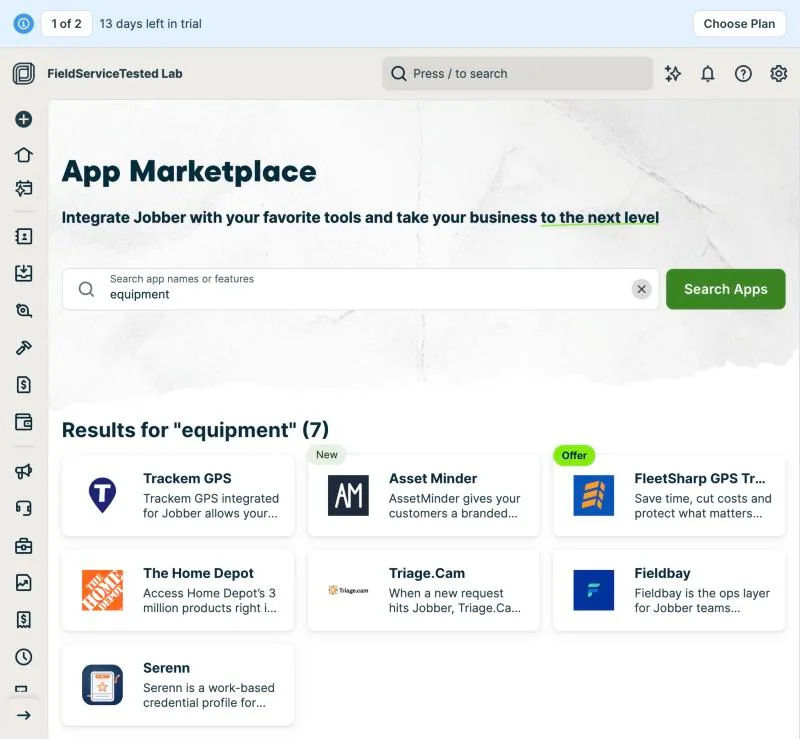
Task: Clear the equipment search text
Action: tap(641, 289)
